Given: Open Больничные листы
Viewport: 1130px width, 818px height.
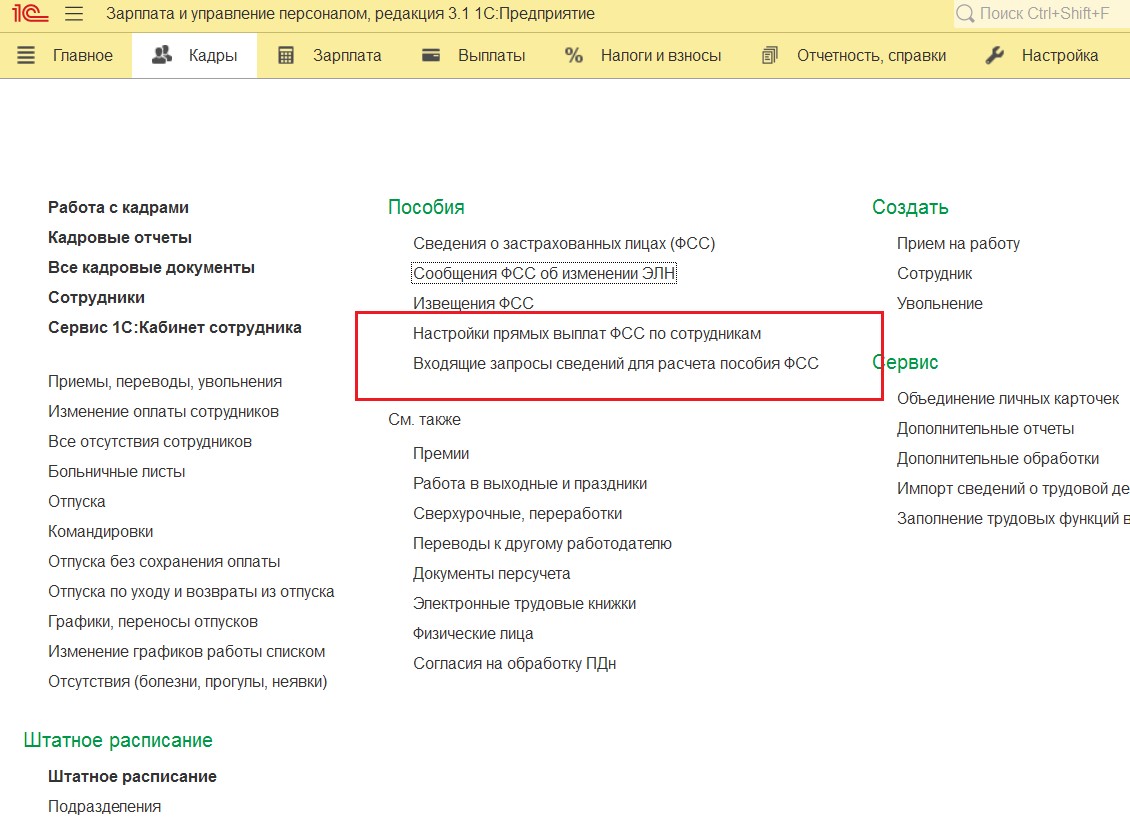Looking at the screenshot, I should point(117,472).
